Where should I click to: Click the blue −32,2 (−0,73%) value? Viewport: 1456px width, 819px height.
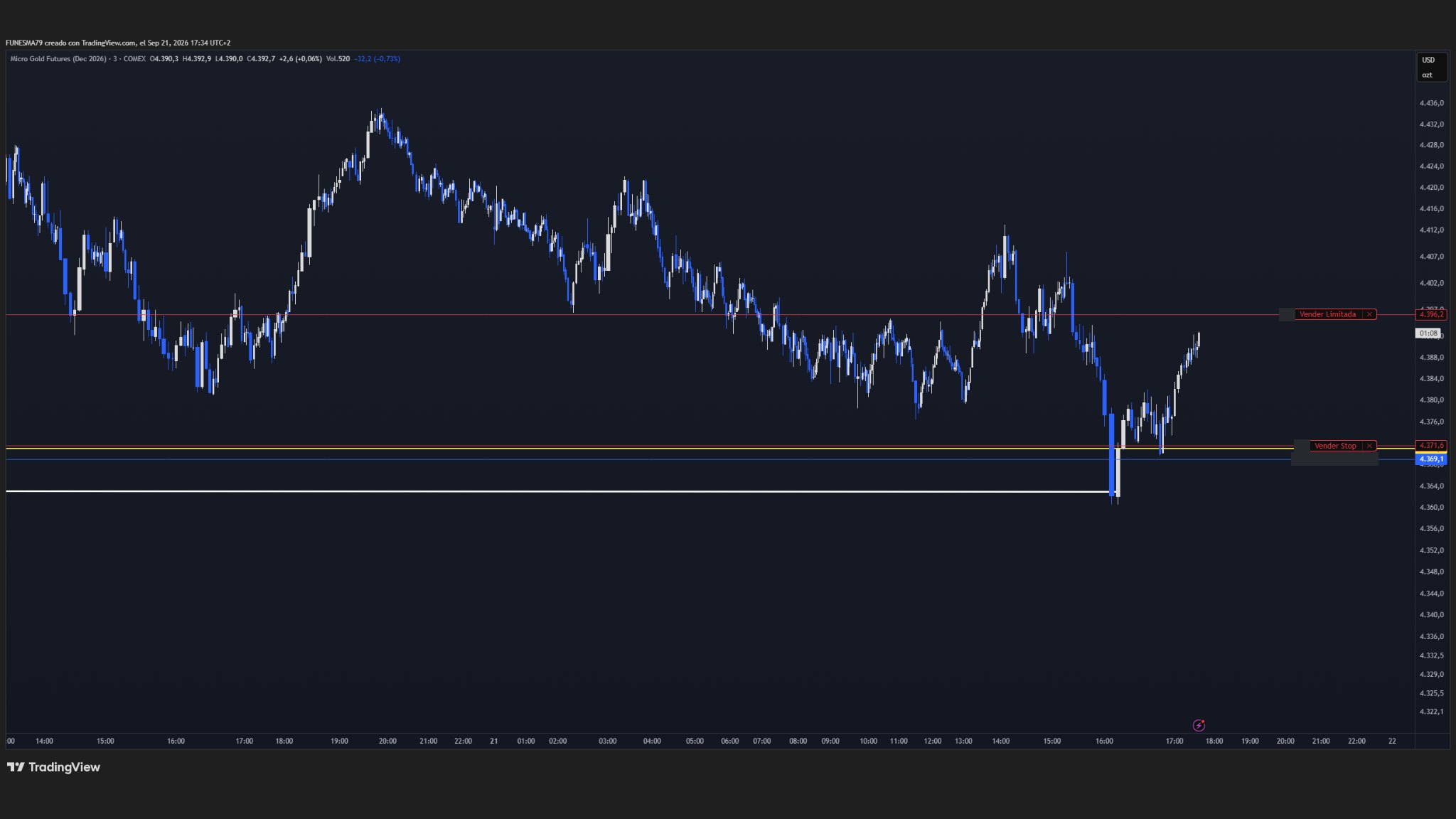click(x=378, y=59)
